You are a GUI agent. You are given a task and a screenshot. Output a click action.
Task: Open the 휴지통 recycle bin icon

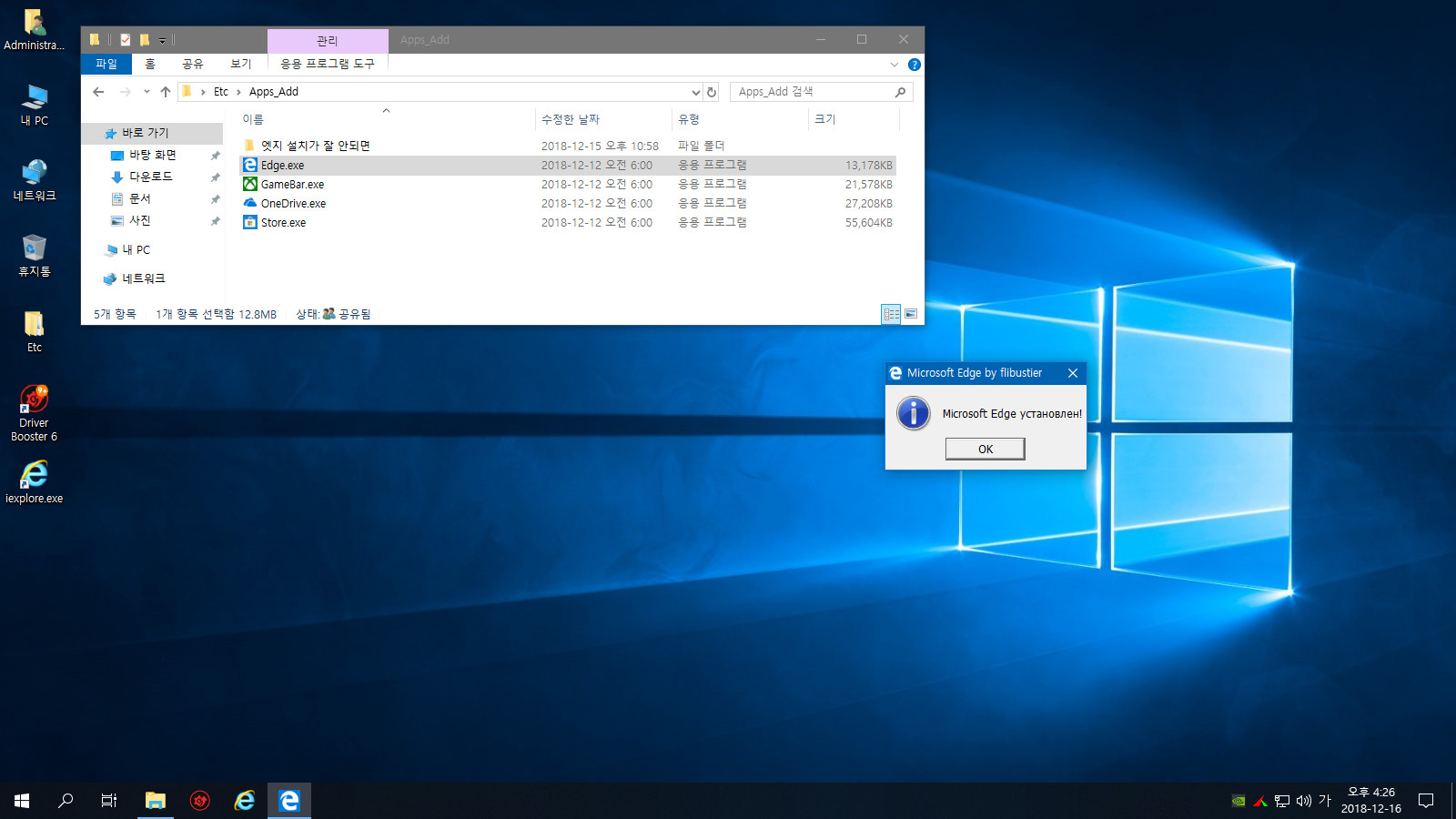34,256
